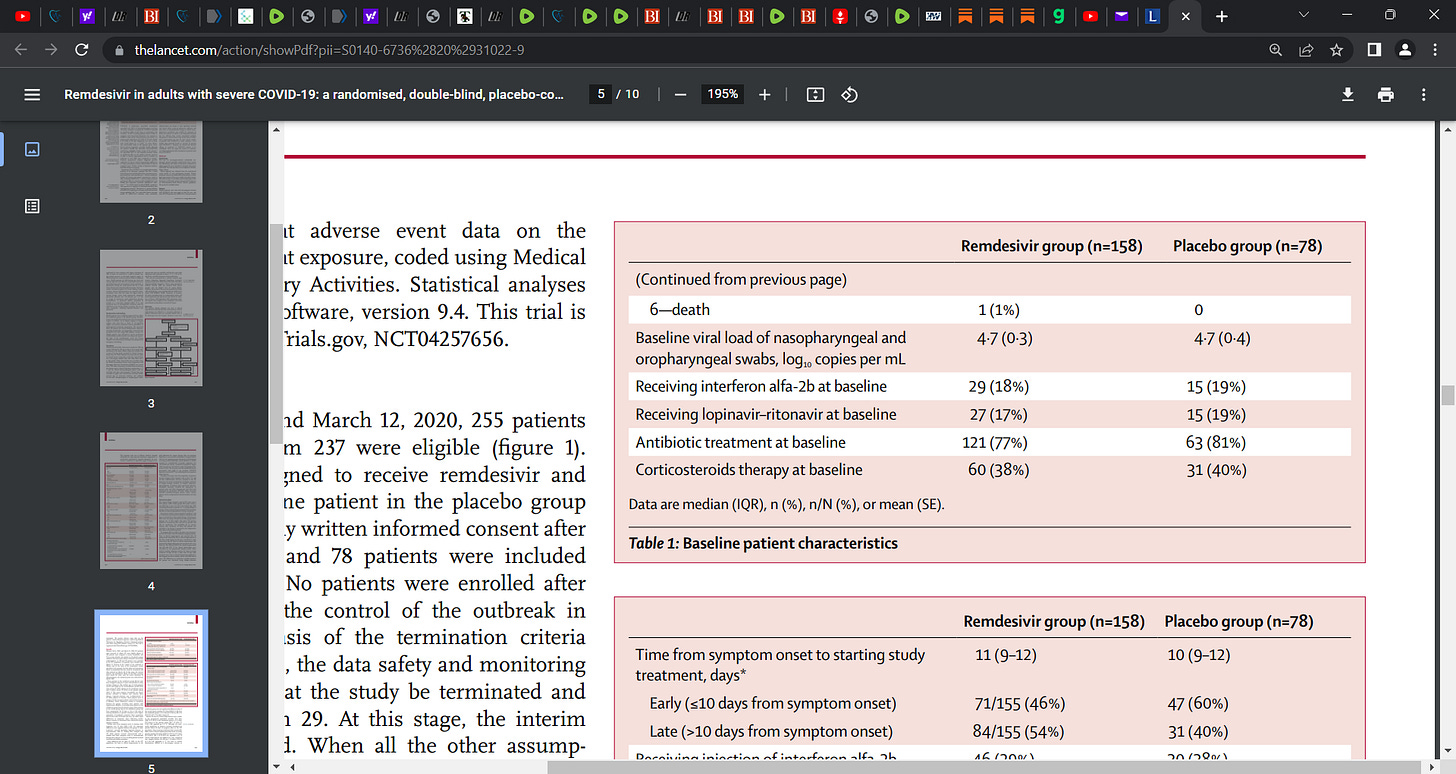Select the page 4 thumbnail

151,504
